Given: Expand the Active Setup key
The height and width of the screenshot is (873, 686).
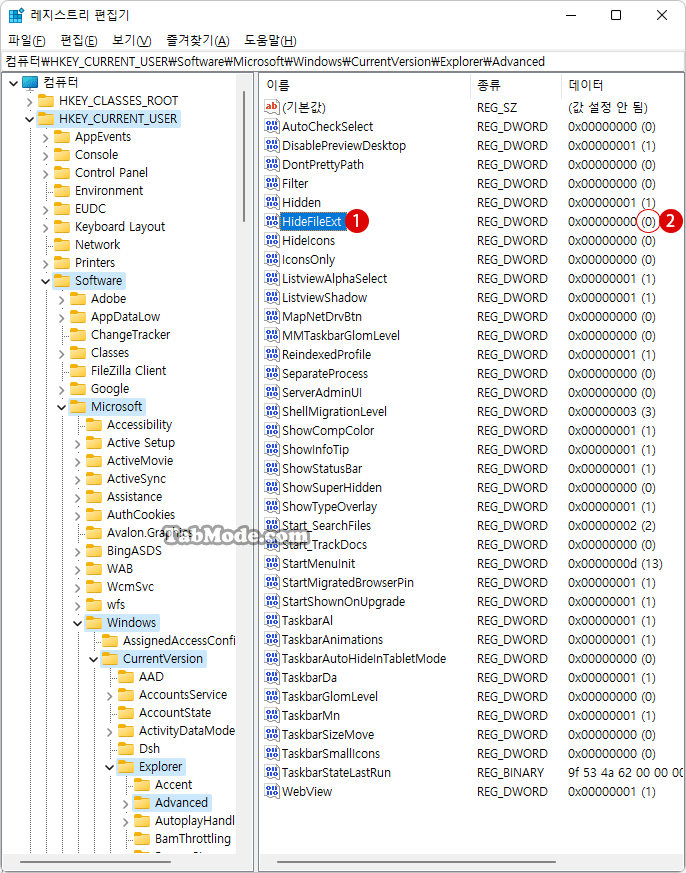Looking at the screenshot, I should [x=77, y=443].
